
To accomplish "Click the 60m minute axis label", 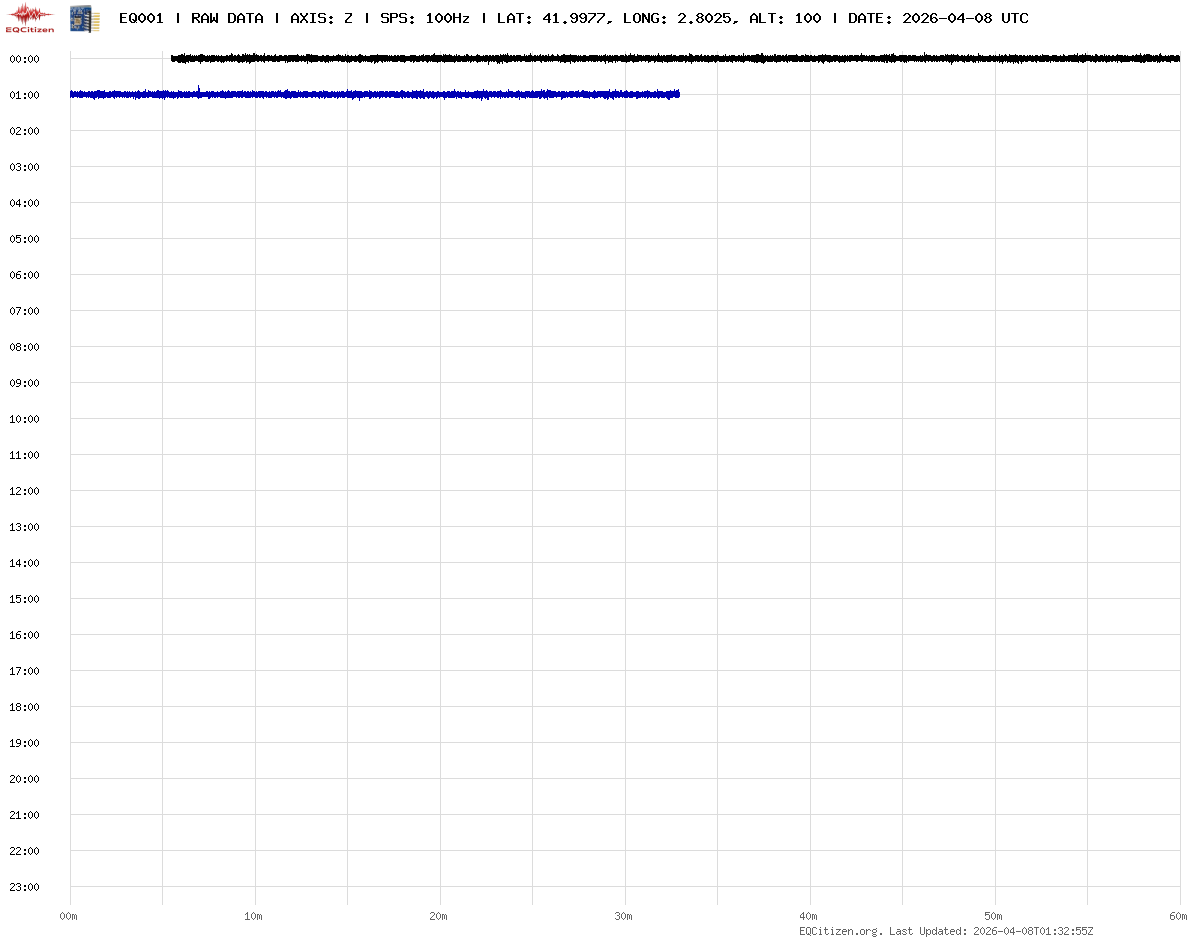I will tap(1179, 916).
